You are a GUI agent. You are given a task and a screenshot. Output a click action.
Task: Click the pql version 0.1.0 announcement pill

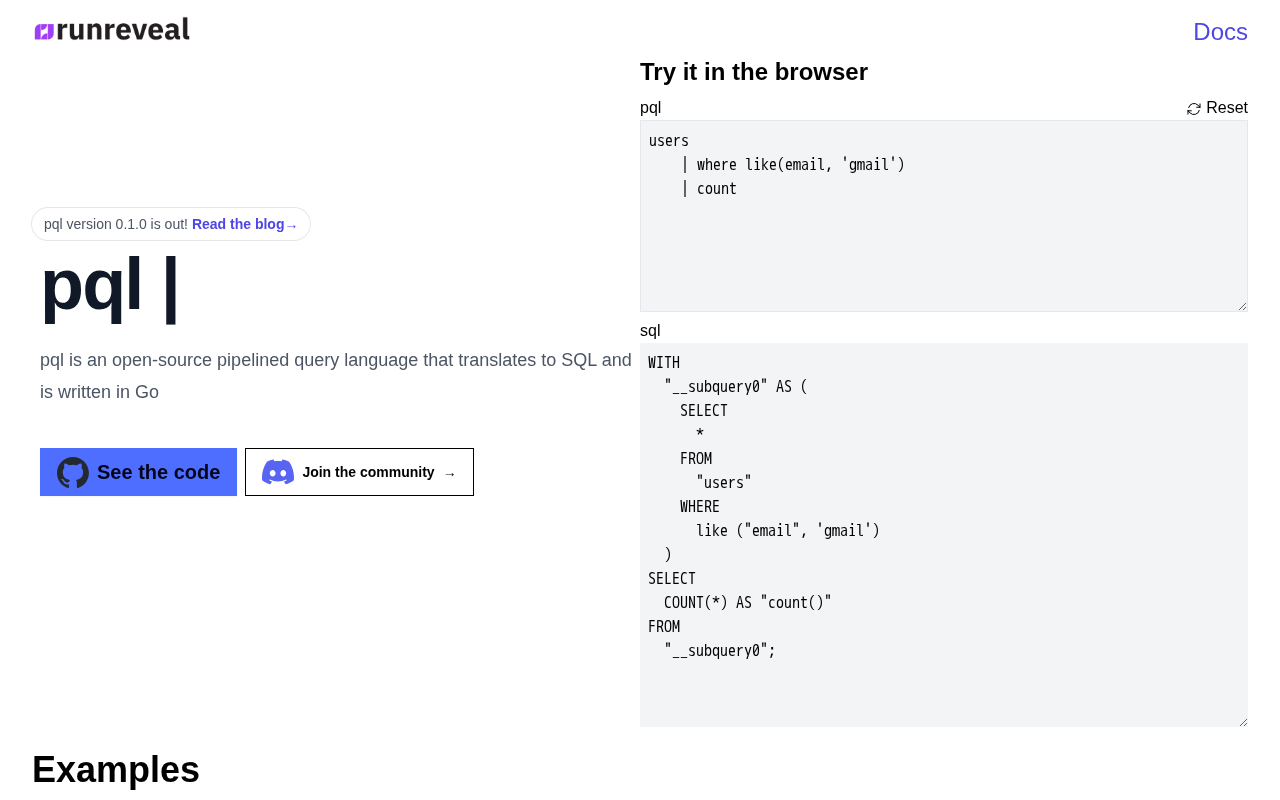(x=171, y=224)
